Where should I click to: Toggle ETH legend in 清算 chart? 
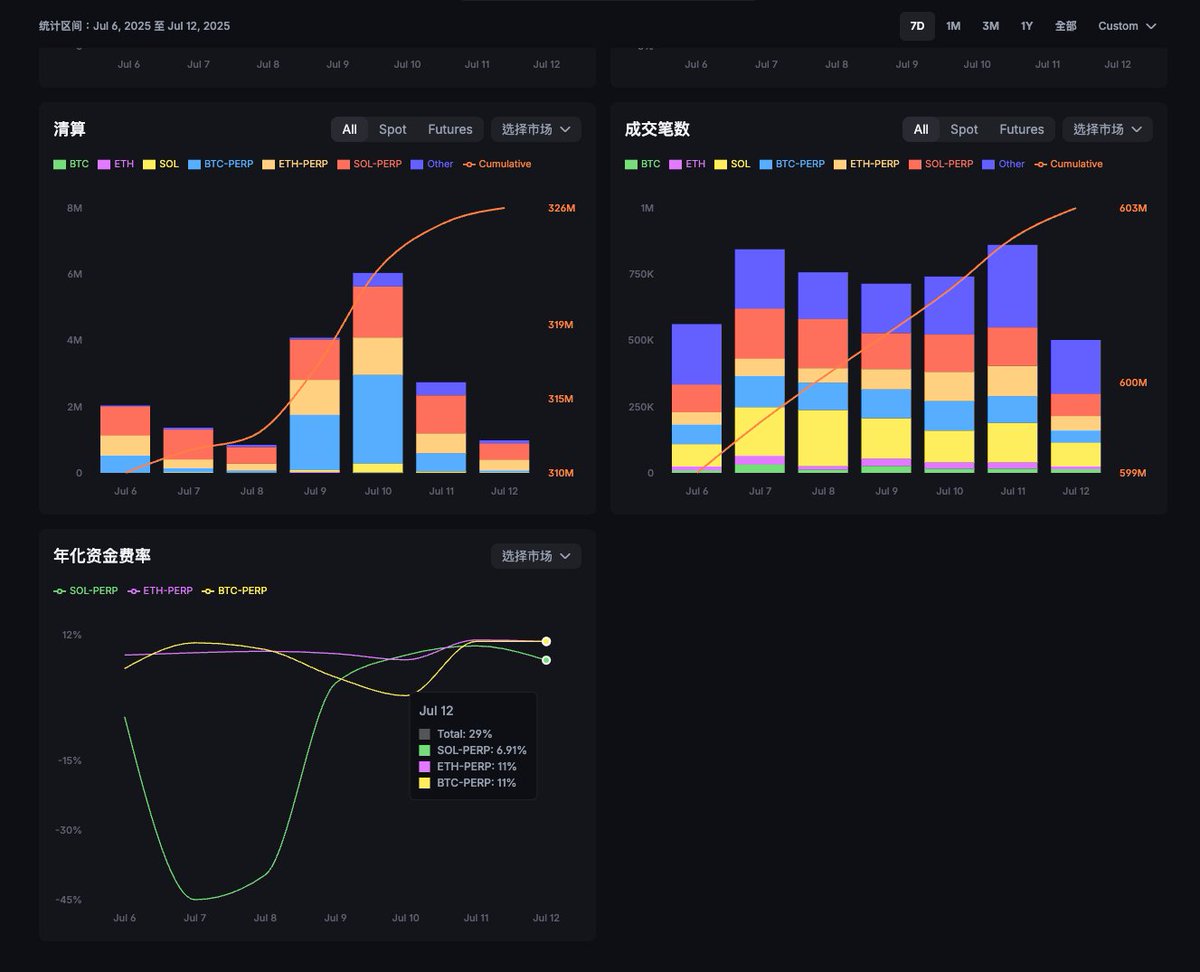click(x=116, y=164)
